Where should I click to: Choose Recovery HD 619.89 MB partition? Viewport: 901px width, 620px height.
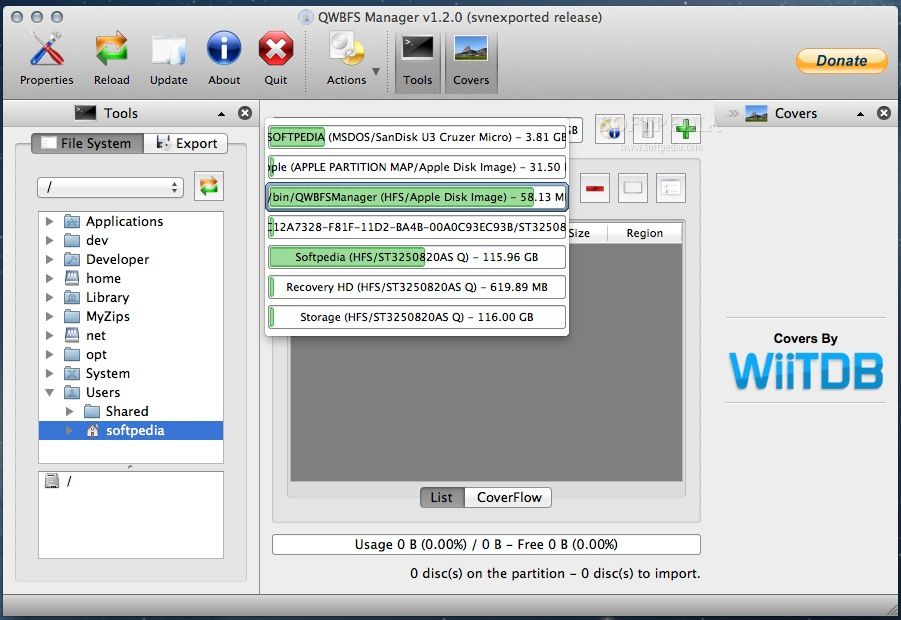[x=417, y=287]
